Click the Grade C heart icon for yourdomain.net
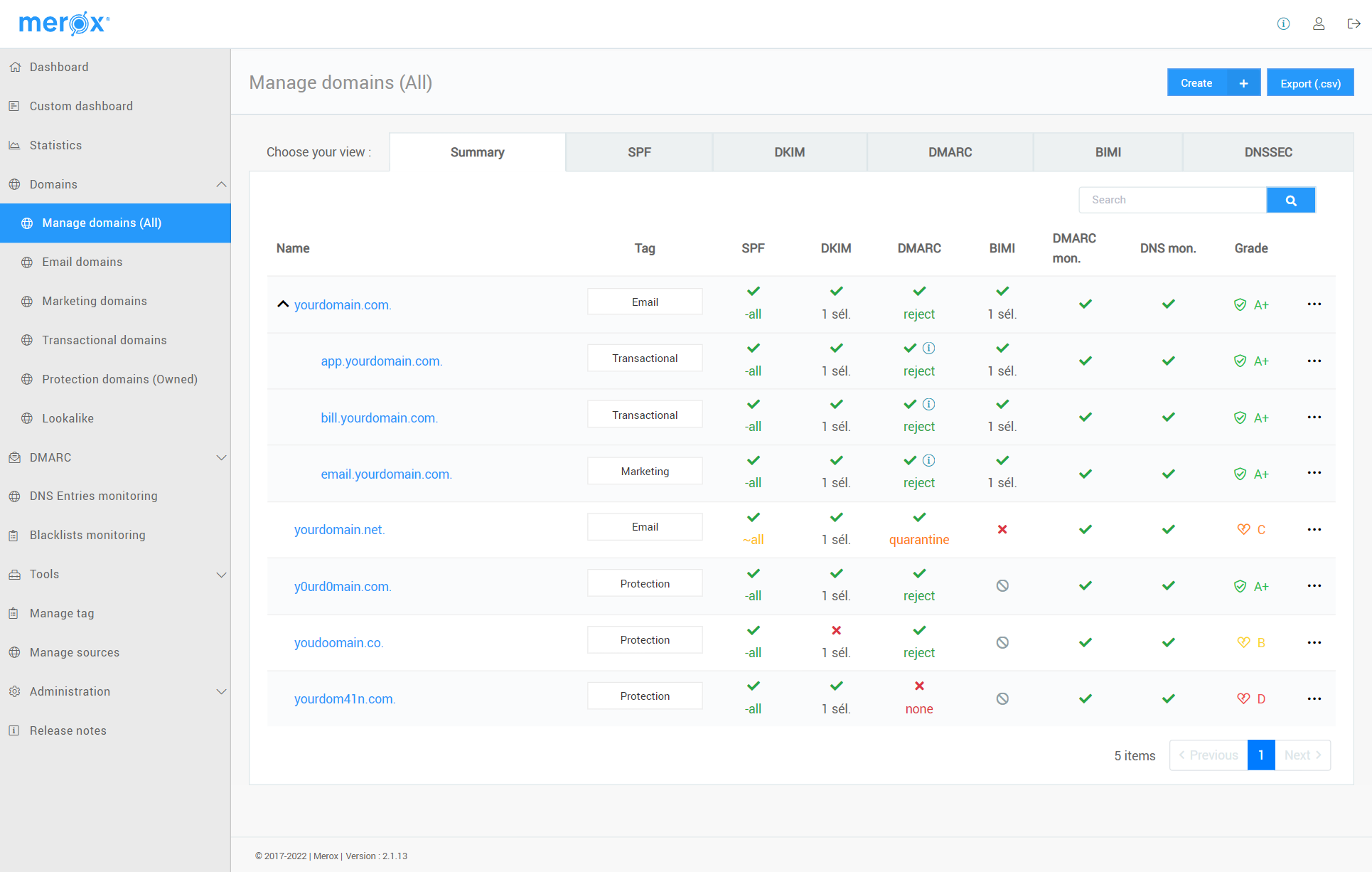Screen dimensions: 1372x872 1244,528
